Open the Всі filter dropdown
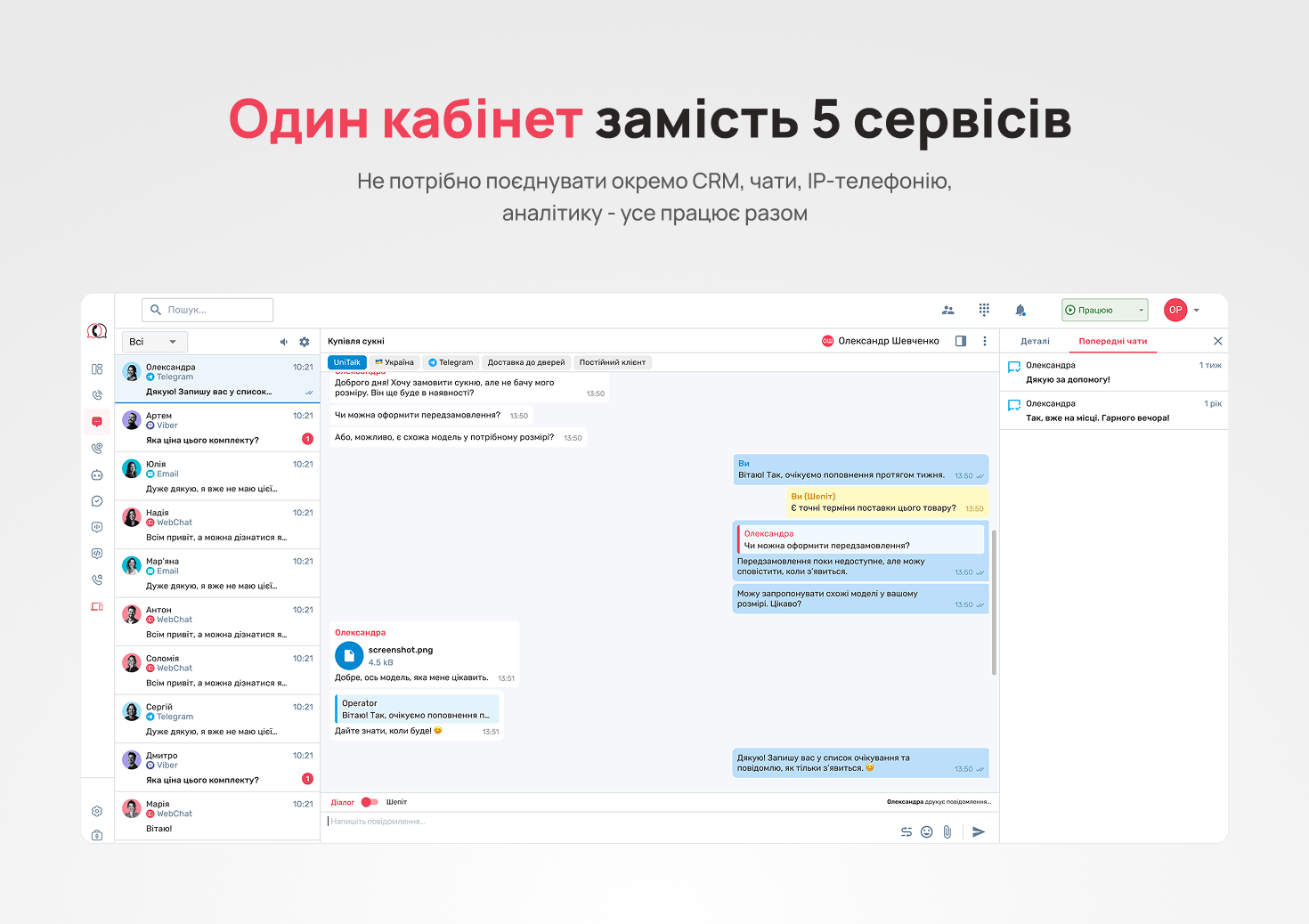 (x=154, y=342)
